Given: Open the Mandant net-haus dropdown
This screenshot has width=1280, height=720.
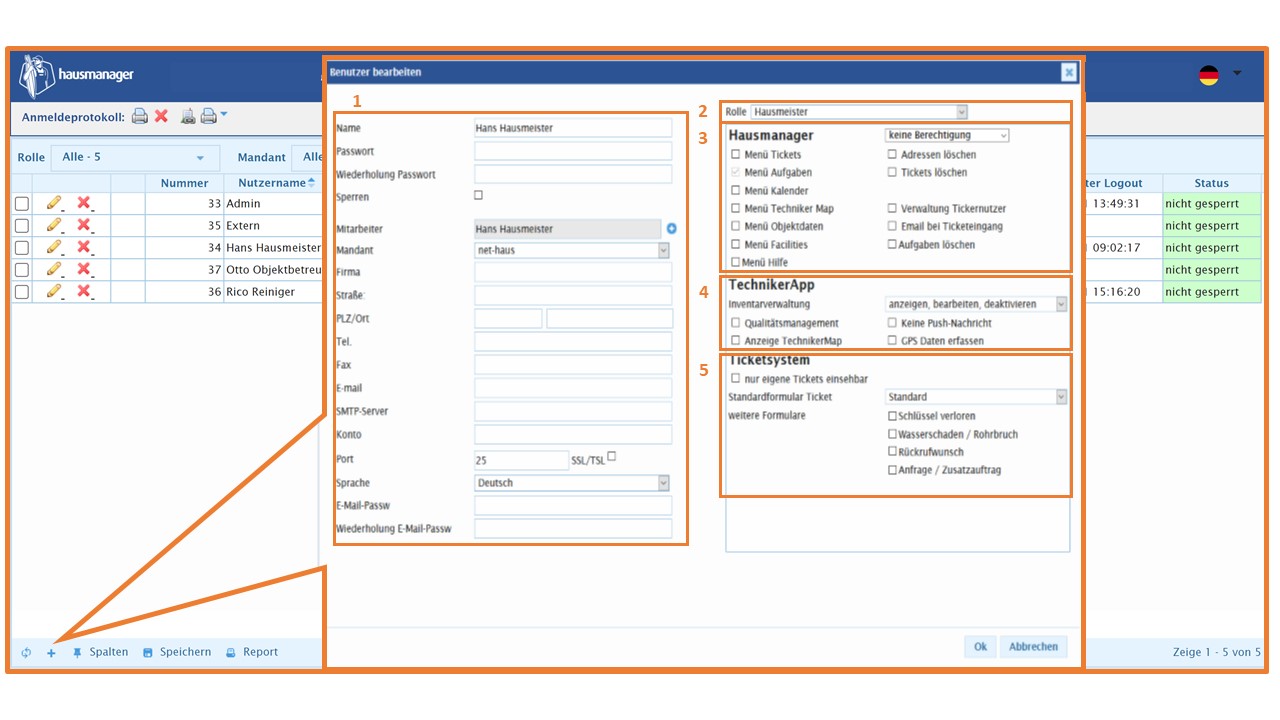Looking at the screenshot, I should pos(572,250).
